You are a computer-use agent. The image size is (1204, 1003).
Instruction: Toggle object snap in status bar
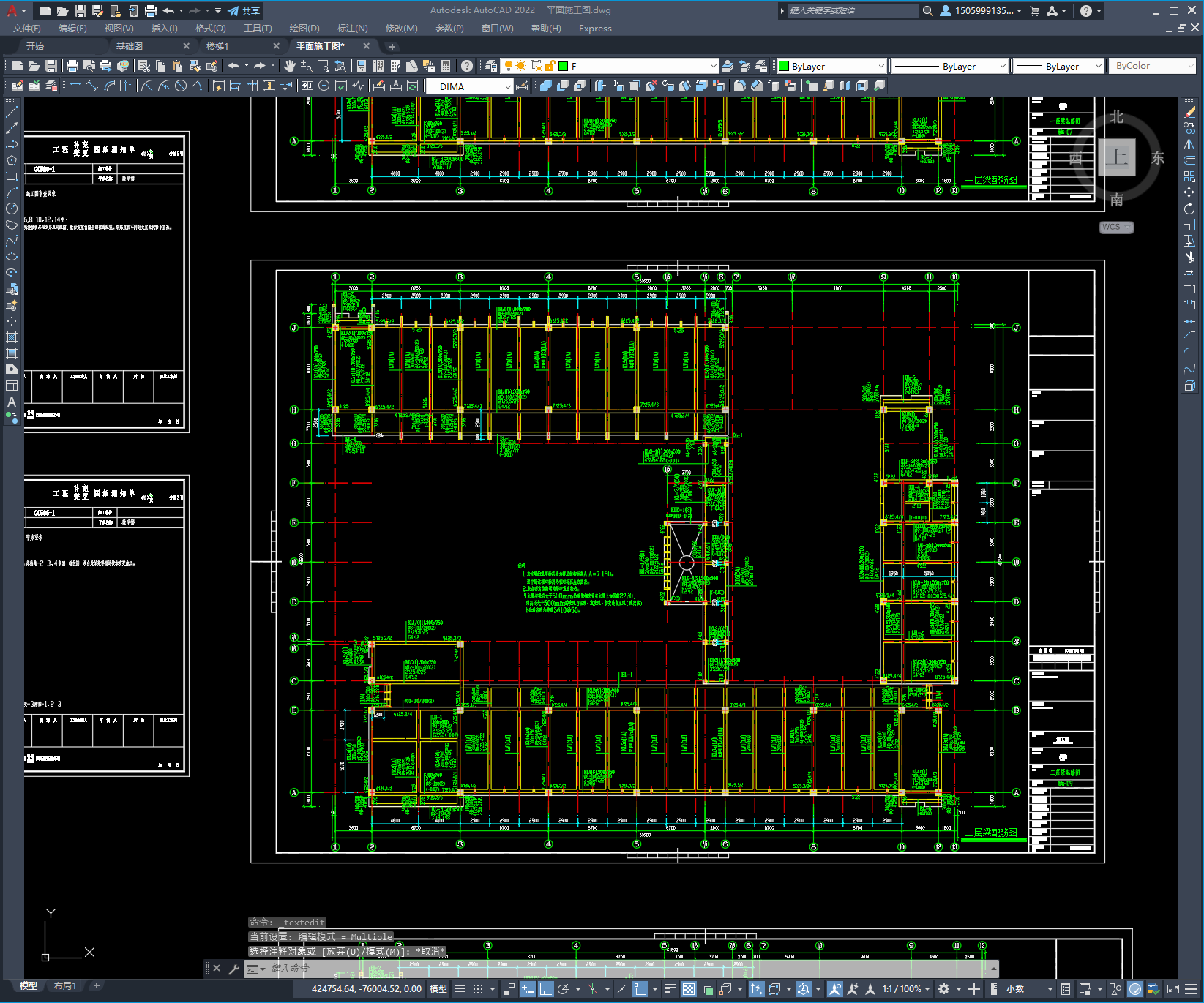[x=640, y=989]
